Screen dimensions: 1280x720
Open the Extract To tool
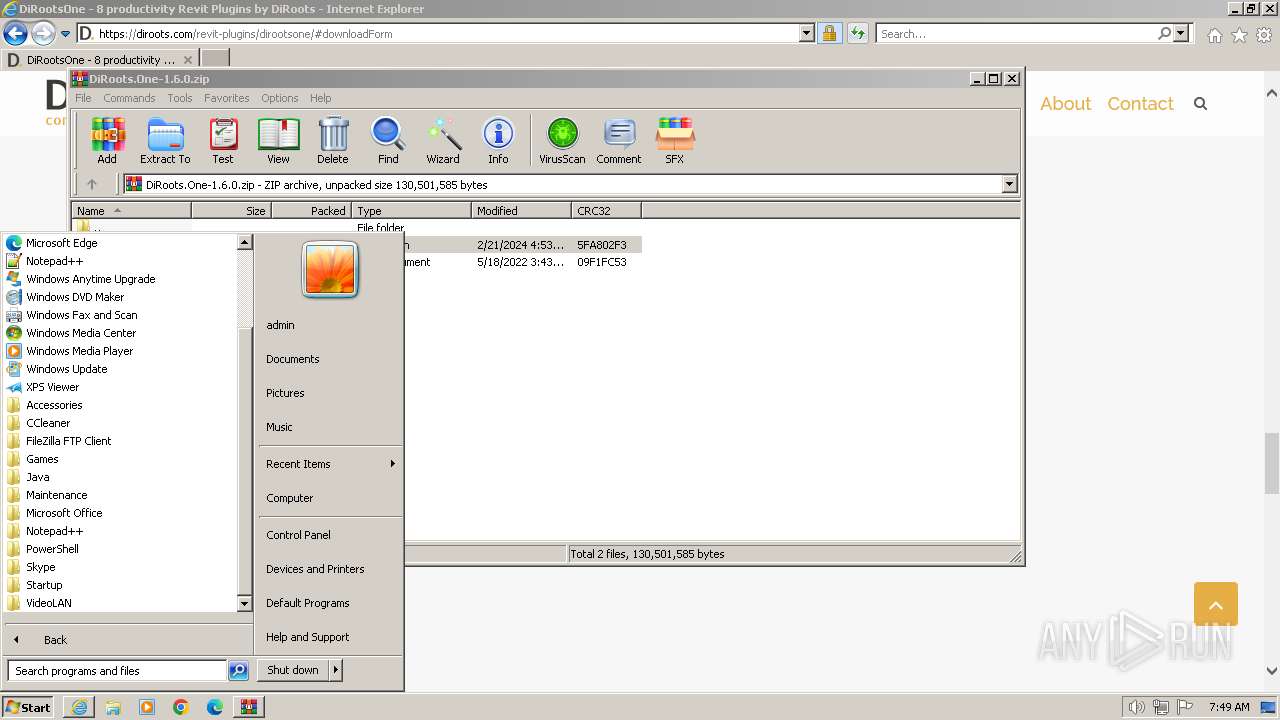click(165, 141)
